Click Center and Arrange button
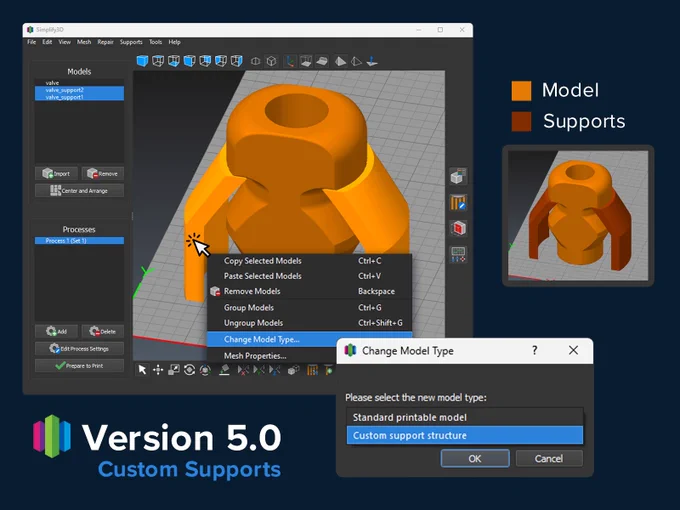Viewport: 680px width, 510px height. [79, 190]
